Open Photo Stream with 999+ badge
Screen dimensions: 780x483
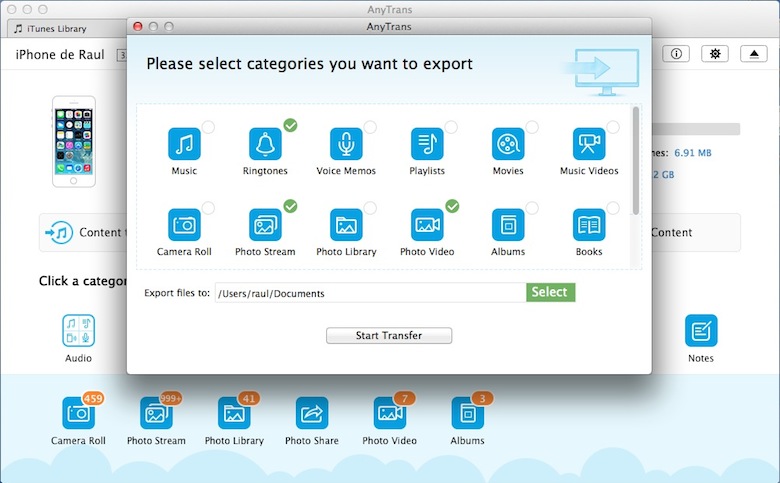click(x=156, y=413)
